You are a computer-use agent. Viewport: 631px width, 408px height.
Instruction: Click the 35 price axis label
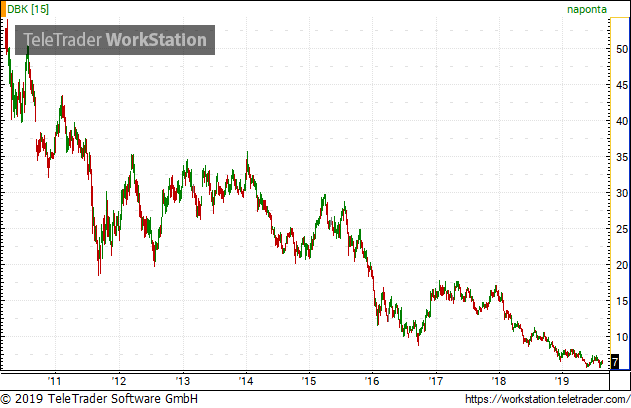(x=622, y=157)
